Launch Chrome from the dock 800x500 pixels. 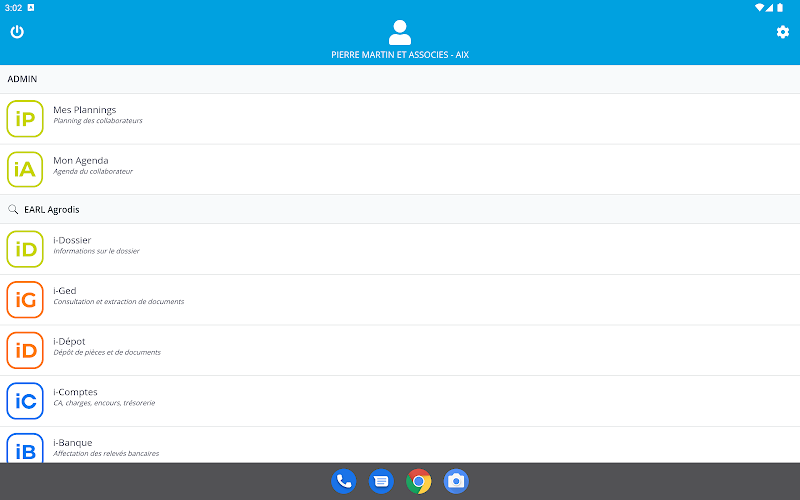(x=418, y=481)
